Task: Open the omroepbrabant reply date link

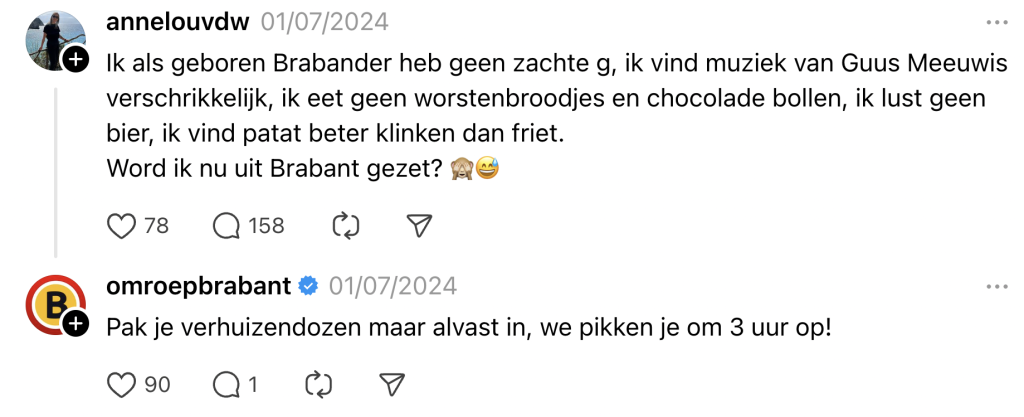Action: pyautogui.click(x=393, y=286)
